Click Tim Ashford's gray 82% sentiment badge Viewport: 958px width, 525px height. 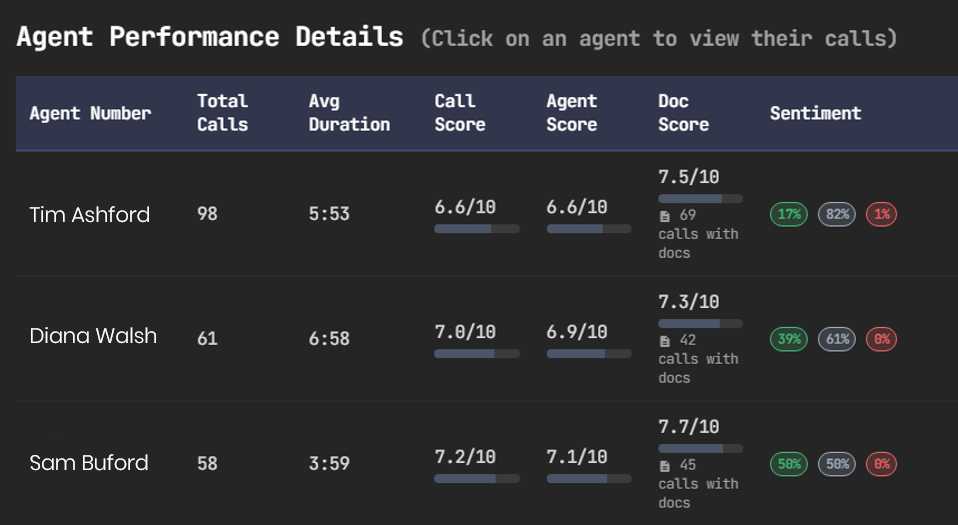(x=837, y=214)
